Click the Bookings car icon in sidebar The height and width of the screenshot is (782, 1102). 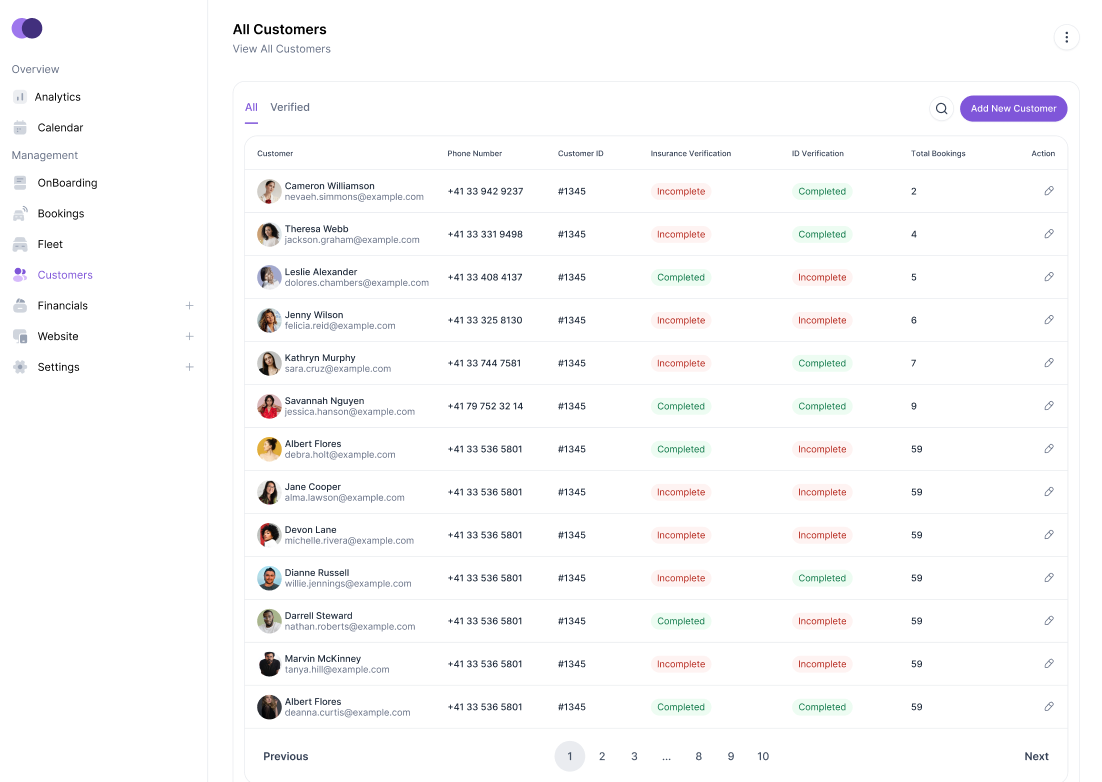pos(20,214)
